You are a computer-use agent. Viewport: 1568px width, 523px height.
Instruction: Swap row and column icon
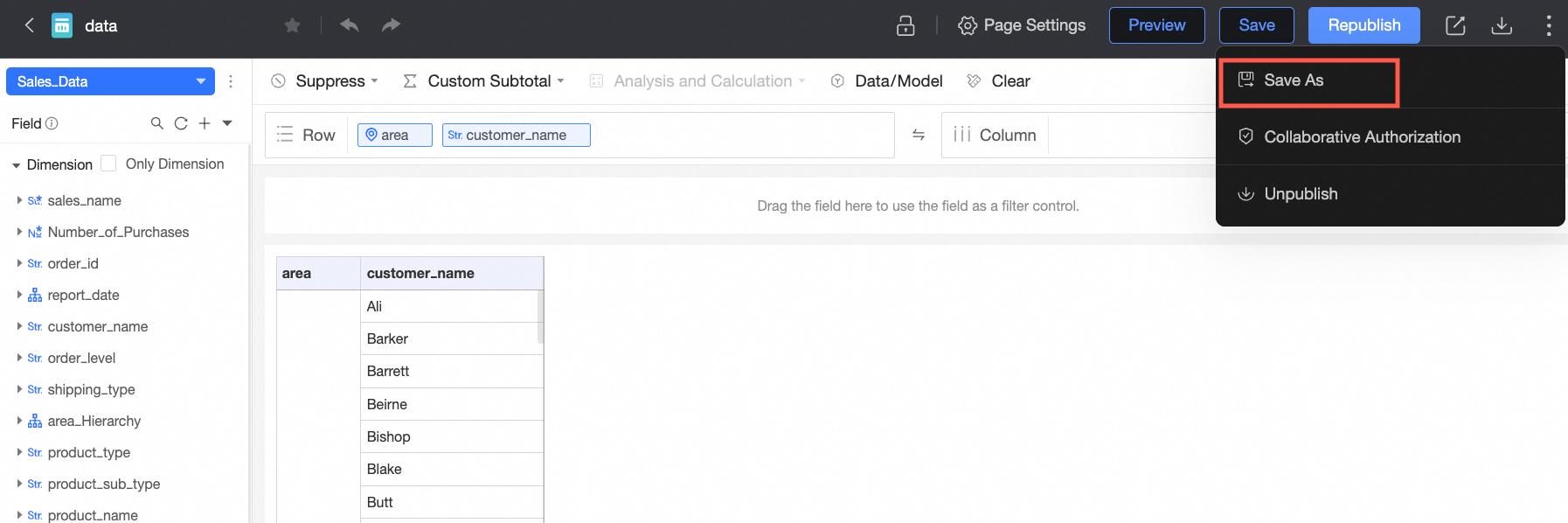[919, 135]
